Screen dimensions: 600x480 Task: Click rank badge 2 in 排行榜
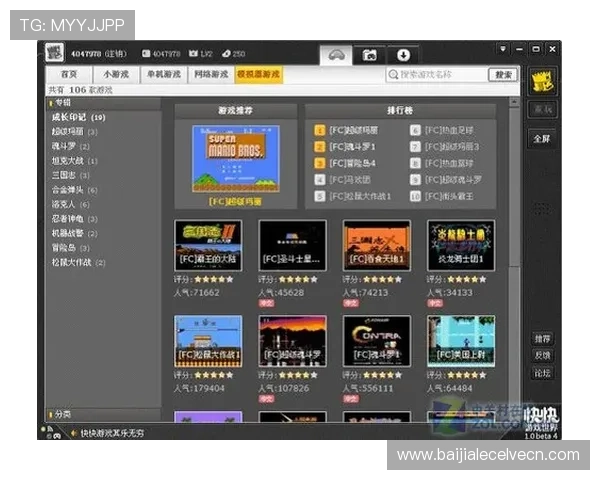pos(320,147)
